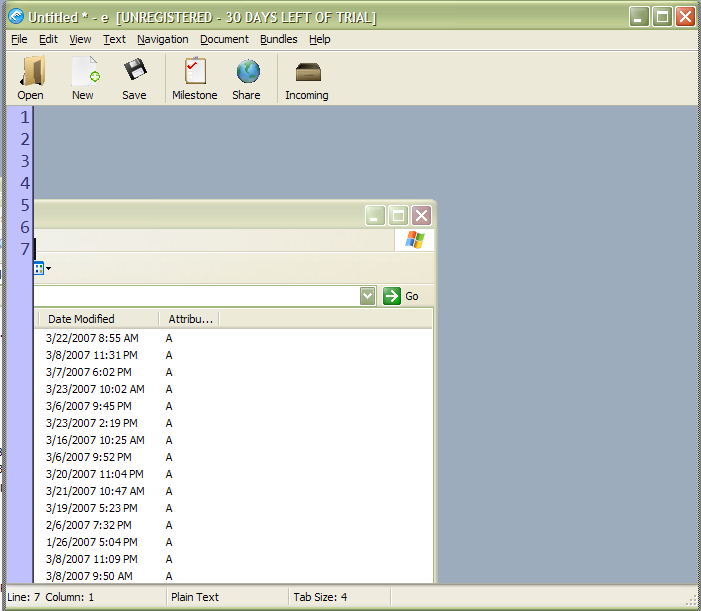Select row dated 3/23/2007 2:19 PM
Screen dimensions: 701x611
click(92, 423)
